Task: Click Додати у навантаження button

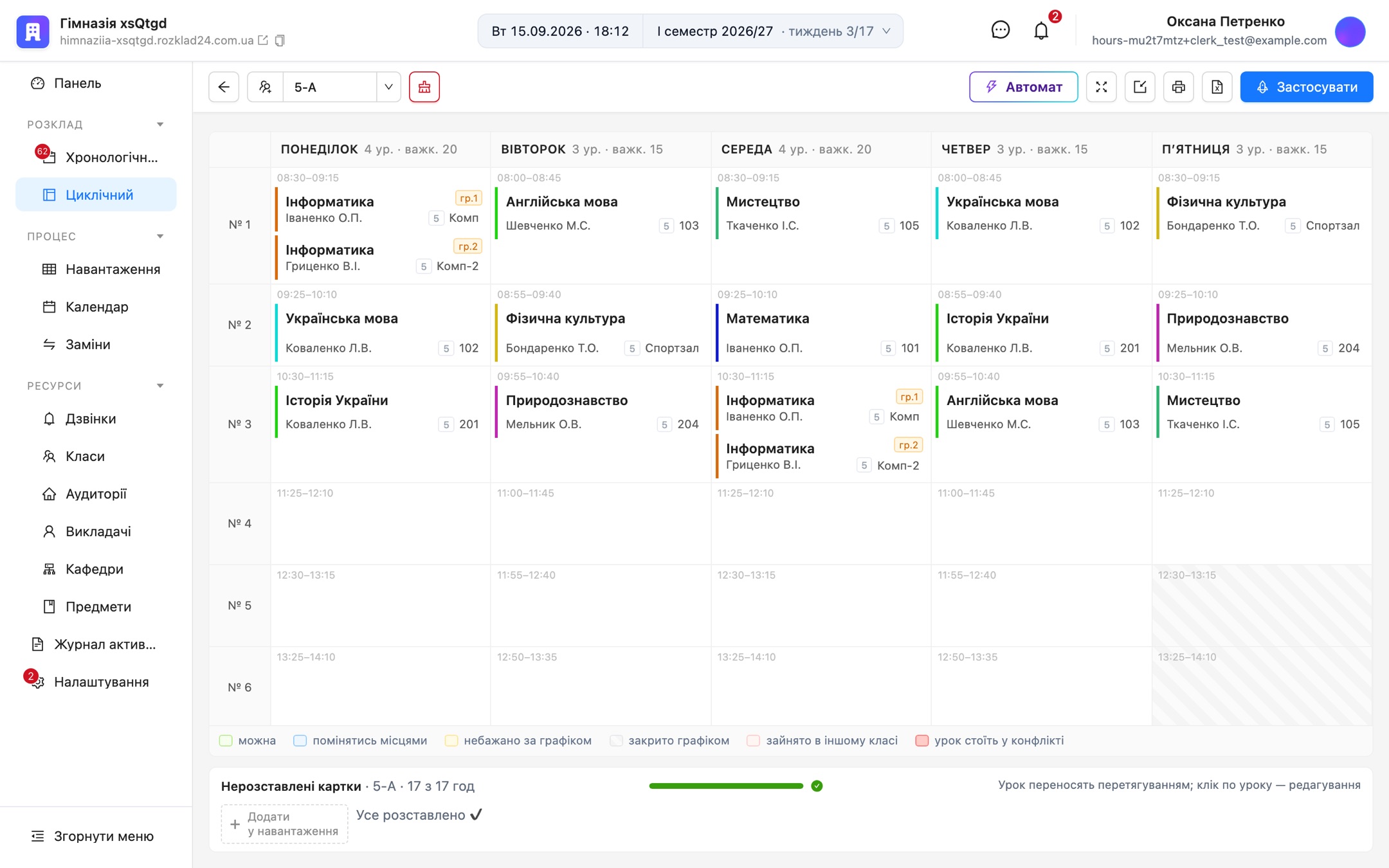Action: [284, 824]
